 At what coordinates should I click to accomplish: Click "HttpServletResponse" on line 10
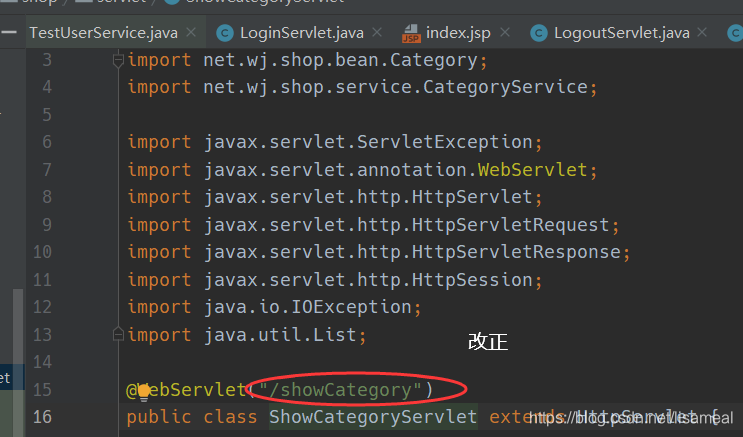pyautogui.click(x=516, y=252)
